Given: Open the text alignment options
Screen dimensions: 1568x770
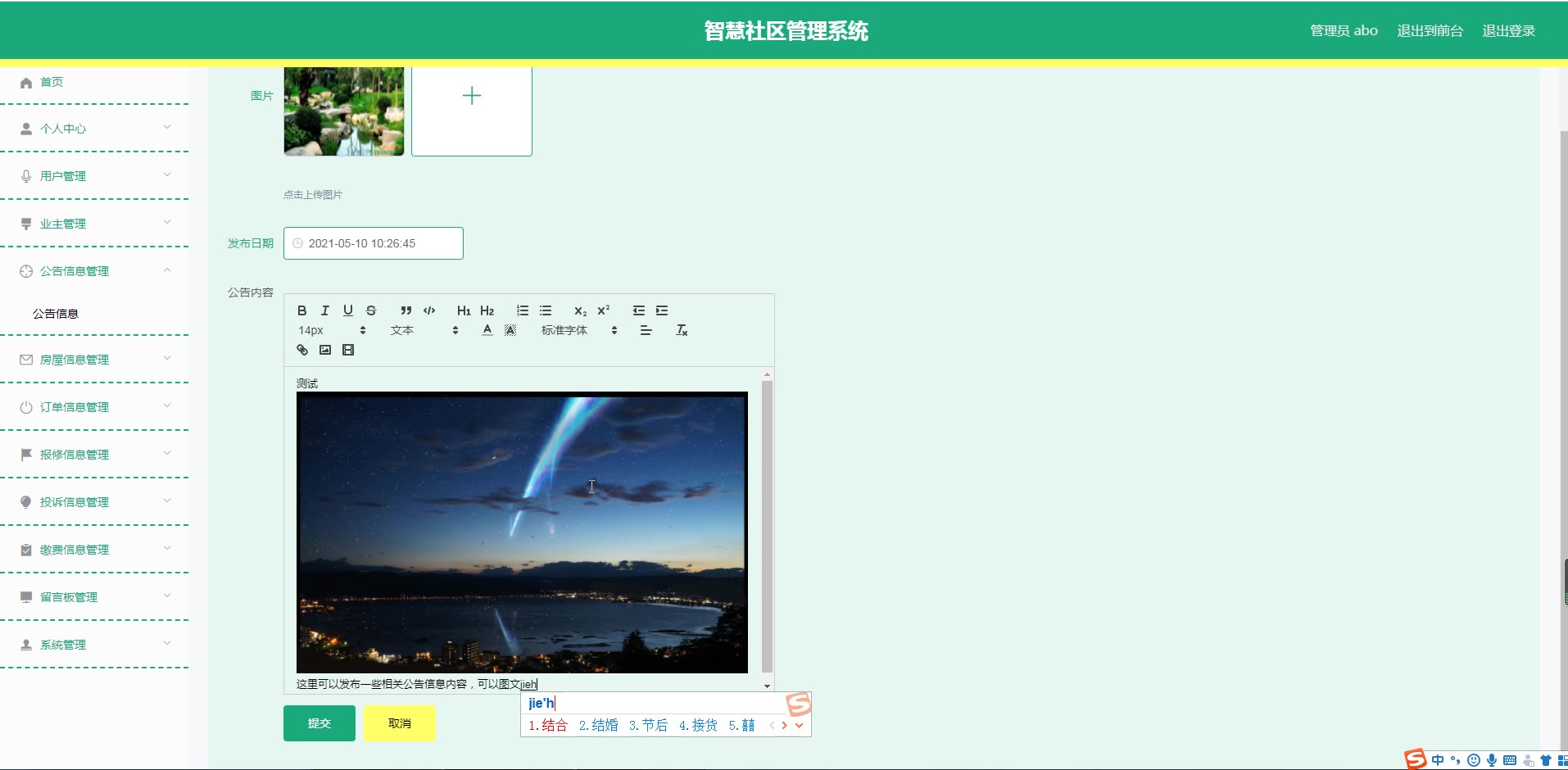Looking at the screenshot, I should click(x=646, y=330).
